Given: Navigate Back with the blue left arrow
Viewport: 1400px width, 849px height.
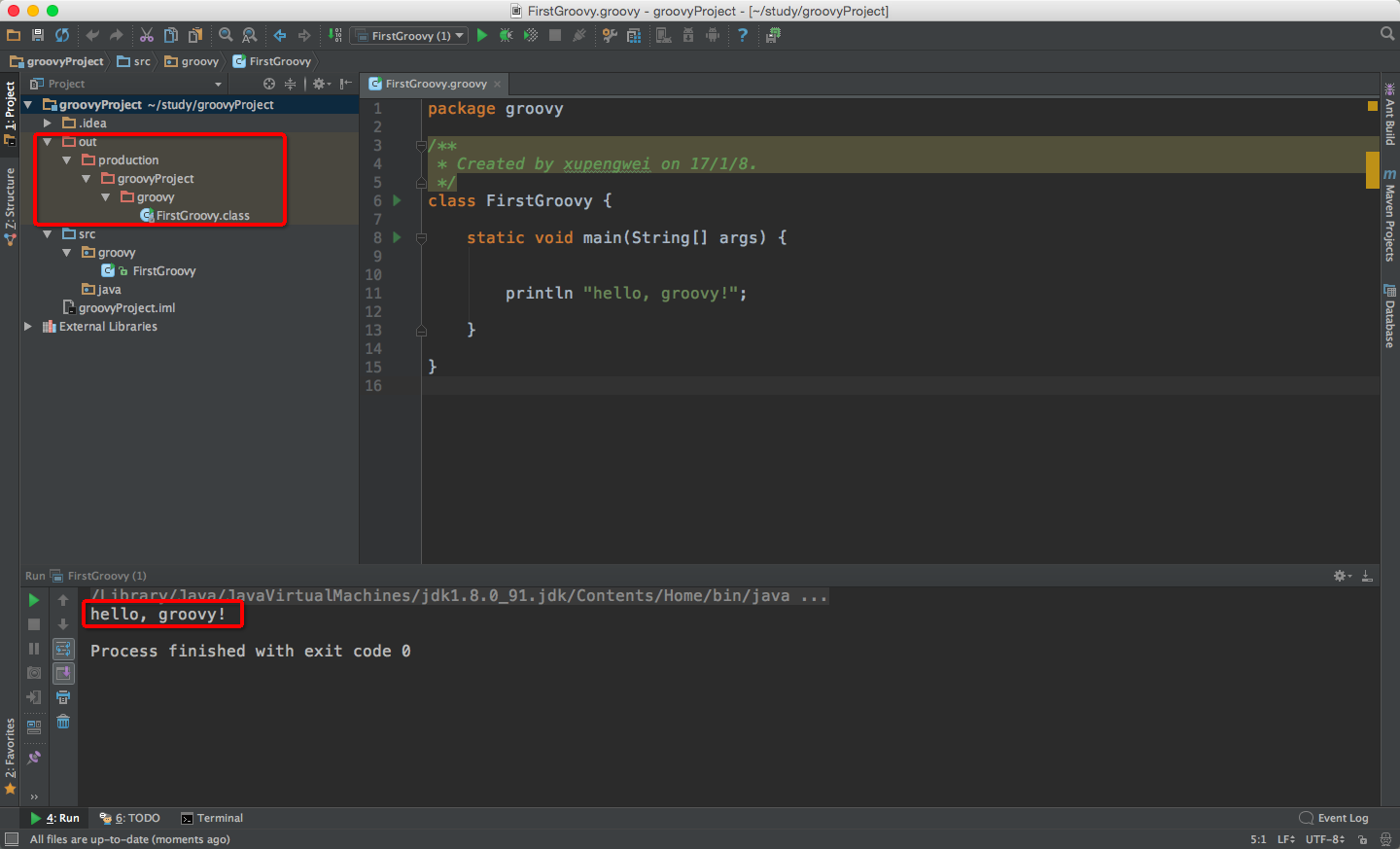Looking at the screenshot, I should pyautogui.click(x=280, y=35).
